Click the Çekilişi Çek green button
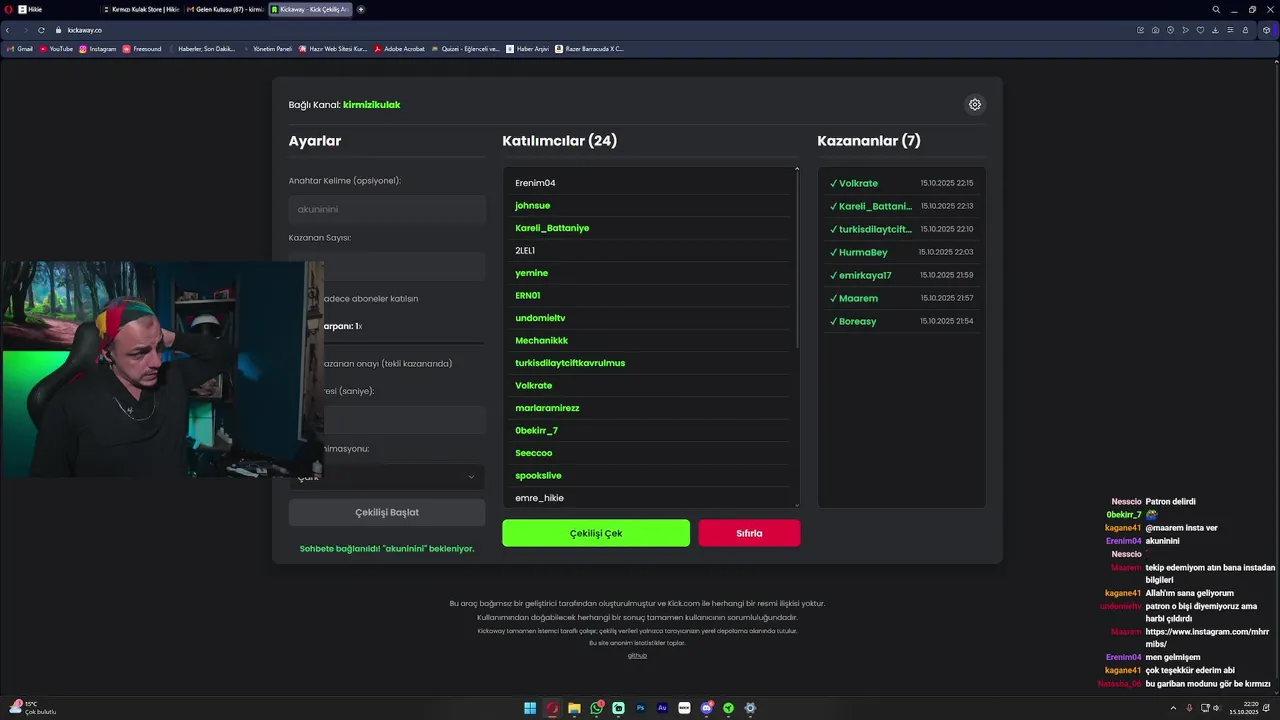The height and width of the screenshot is (720, 1280). [x=596, y=533]
